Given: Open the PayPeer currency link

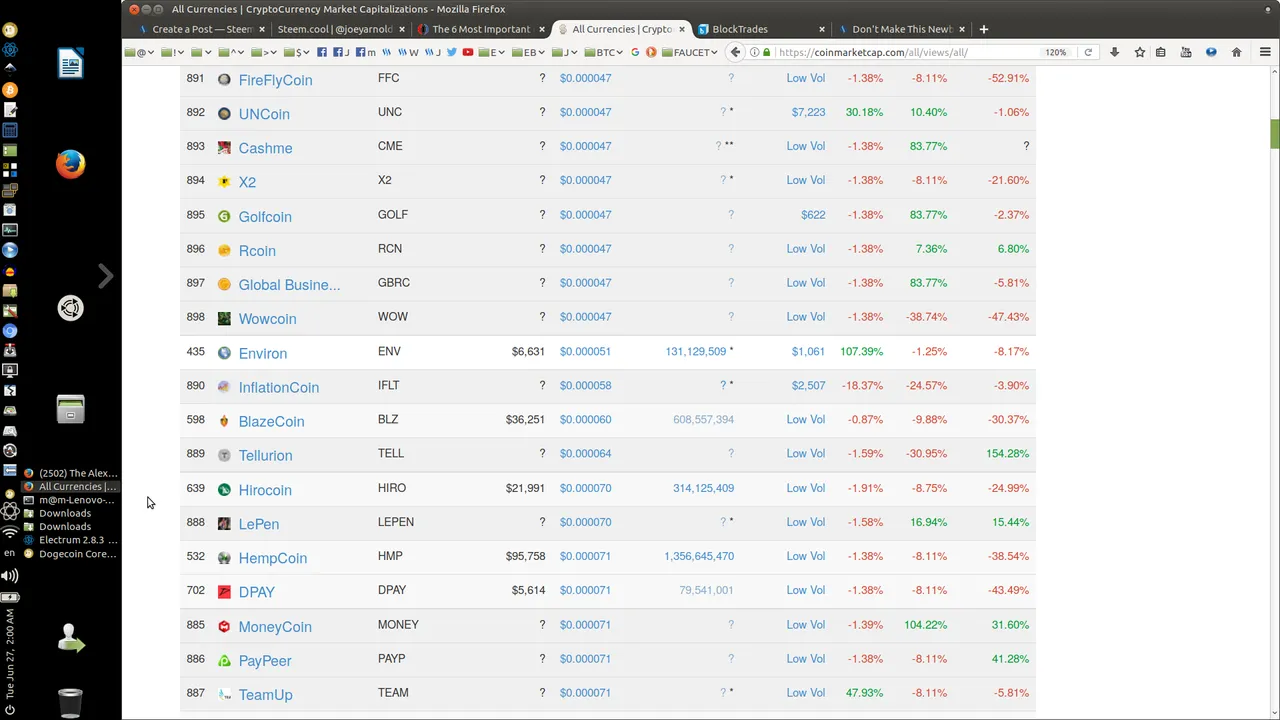Looking at the screenshot, I should 265,660.
